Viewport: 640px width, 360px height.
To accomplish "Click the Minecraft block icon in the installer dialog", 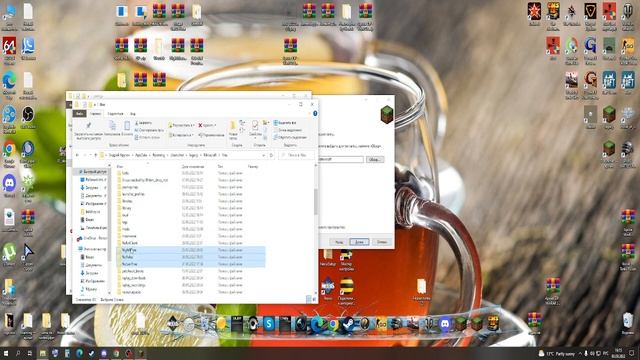I will 387,114.
